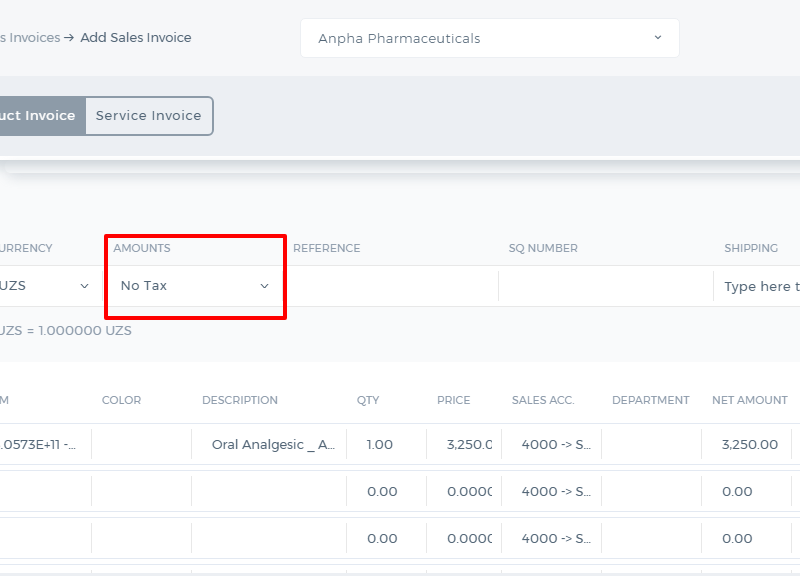The height and width of the screenshot is (576, 800).
Task: Open third row sales account 4000 selector
Action: [x=552, y=538]
